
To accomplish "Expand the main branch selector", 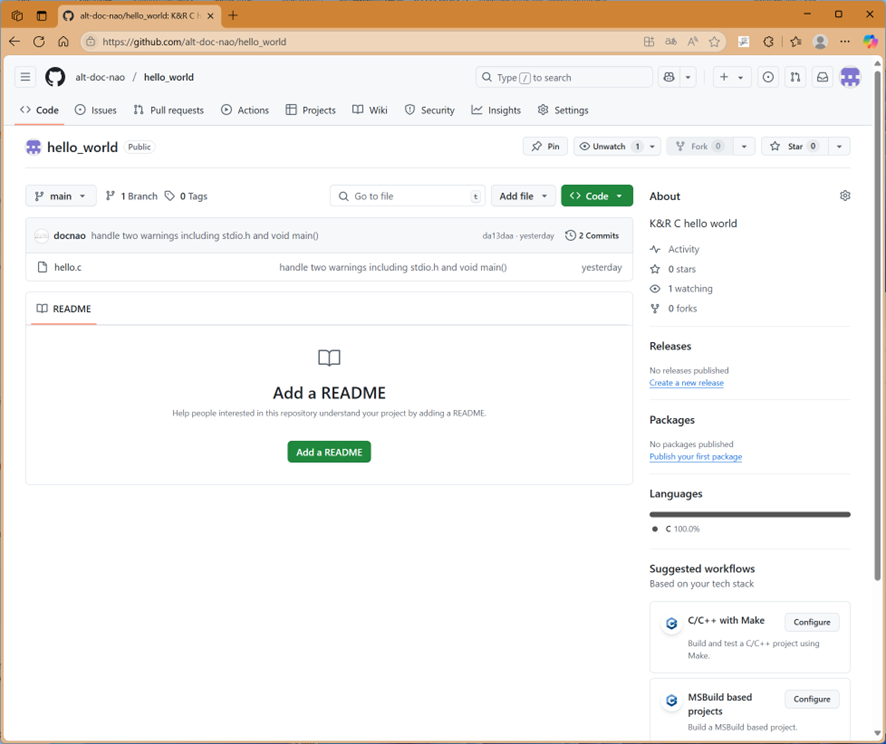I will coord(60,196).
